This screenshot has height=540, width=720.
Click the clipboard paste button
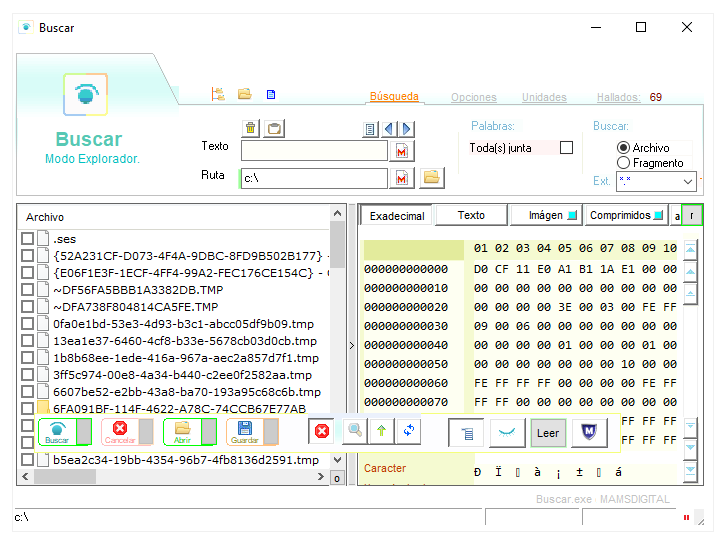274,128
